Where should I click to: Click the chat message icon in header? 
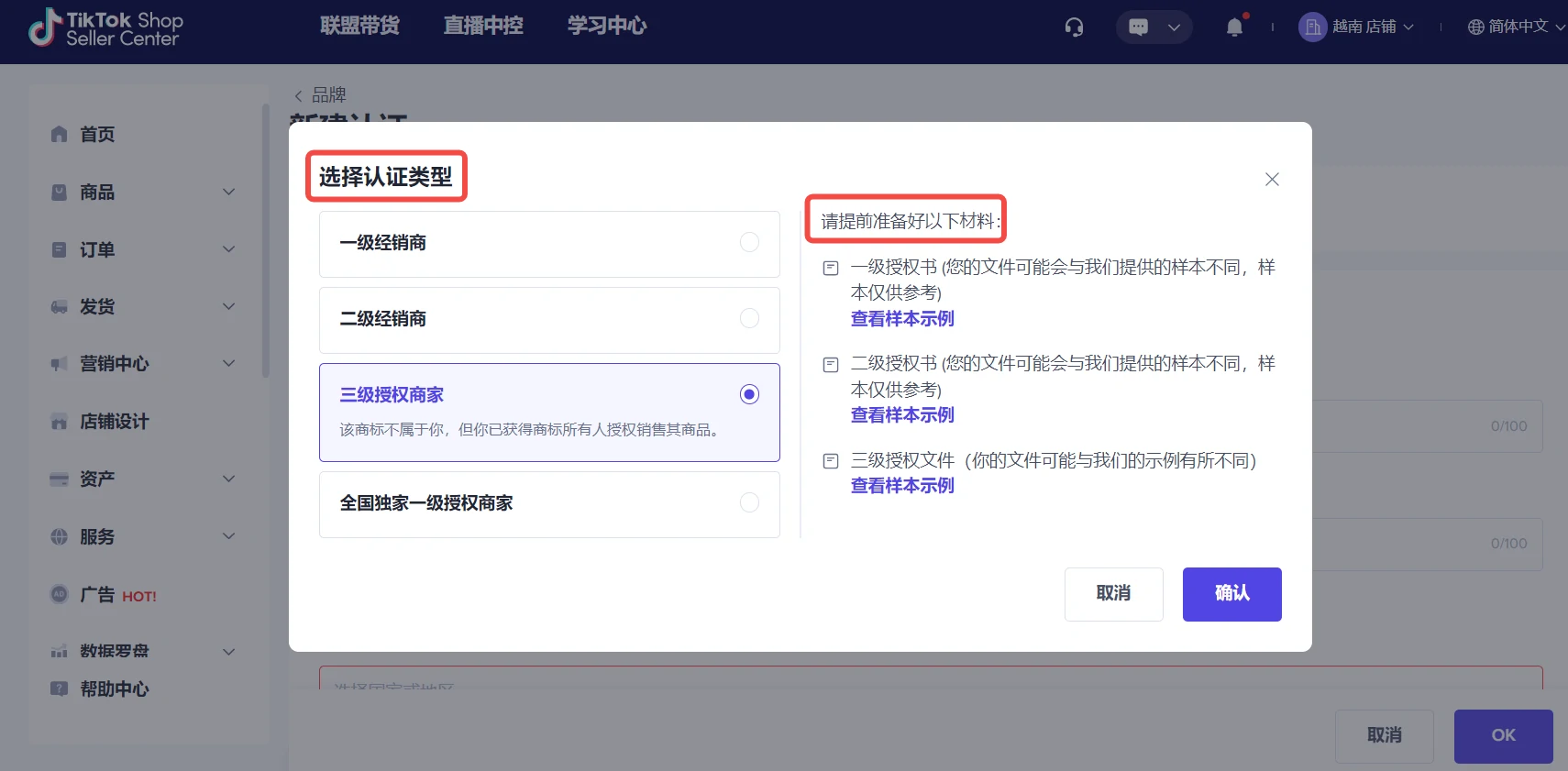pos(1139,28)
